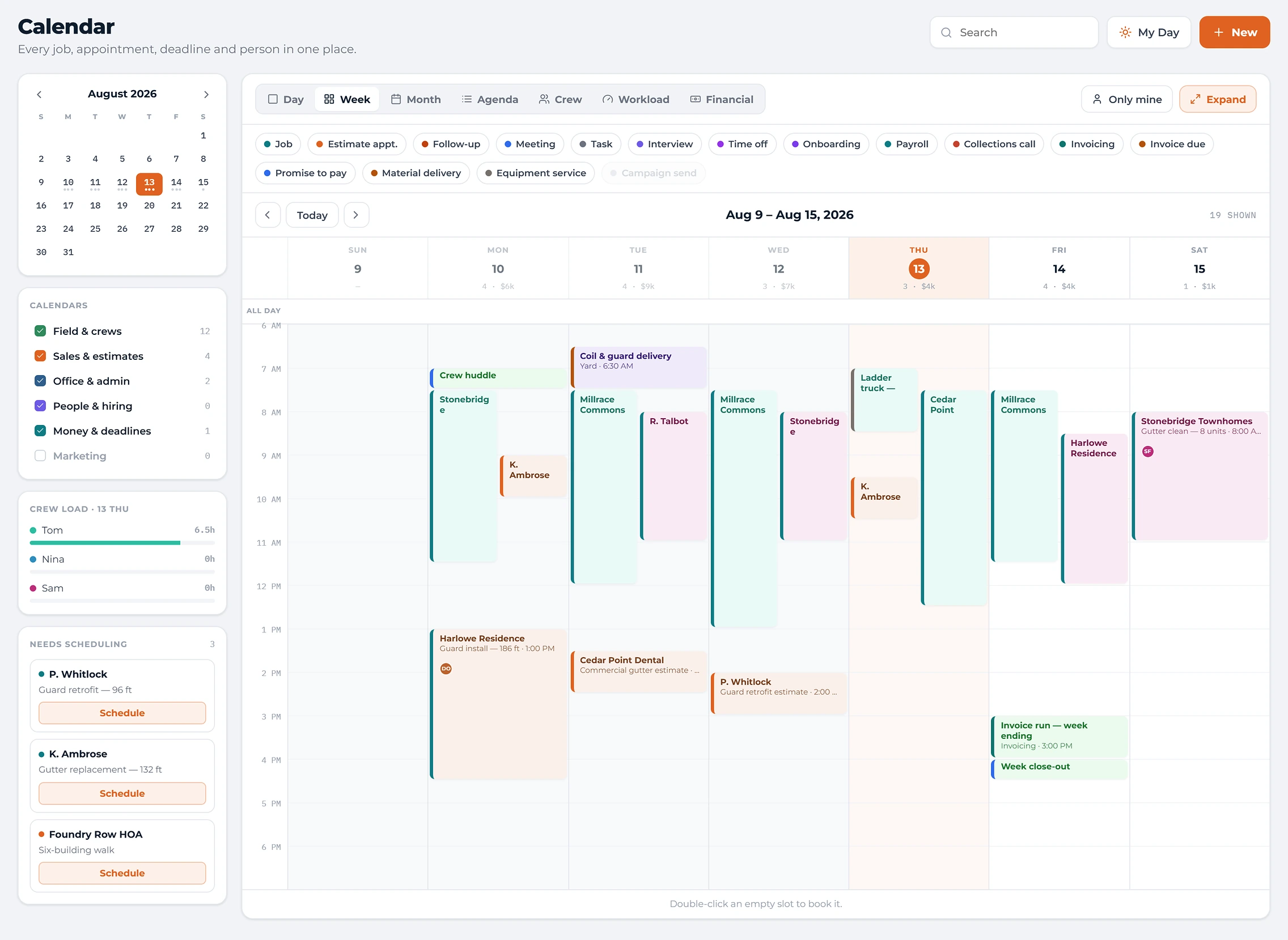Switch to Month view
Screen dimensions: 1288x940
click(416, 100)
